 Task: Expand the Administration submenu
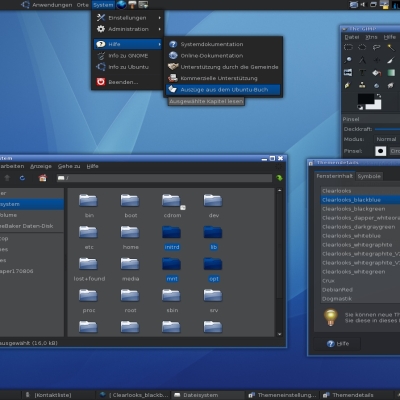(128, 29)
